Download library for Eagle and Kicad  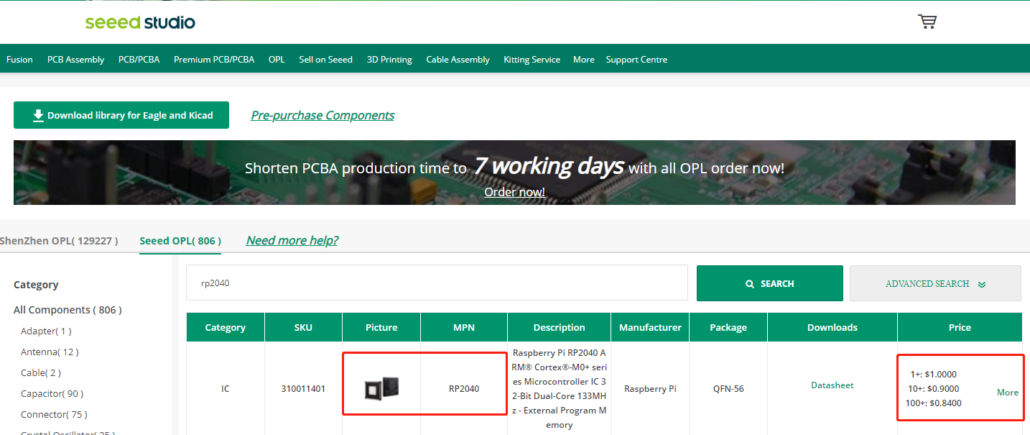(121, 115)
